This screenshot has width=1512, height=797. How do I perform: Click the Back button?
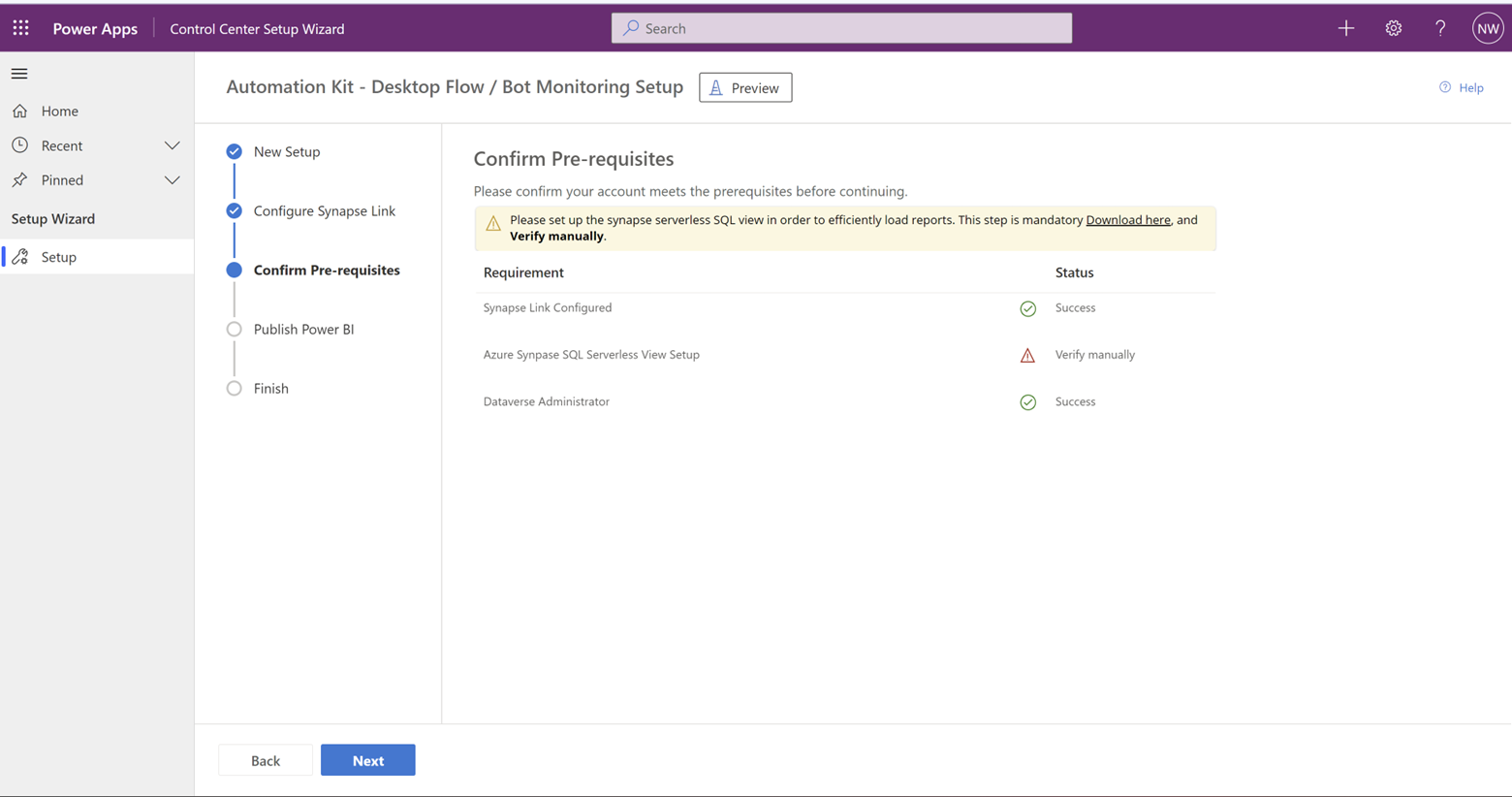coord(266,760)
